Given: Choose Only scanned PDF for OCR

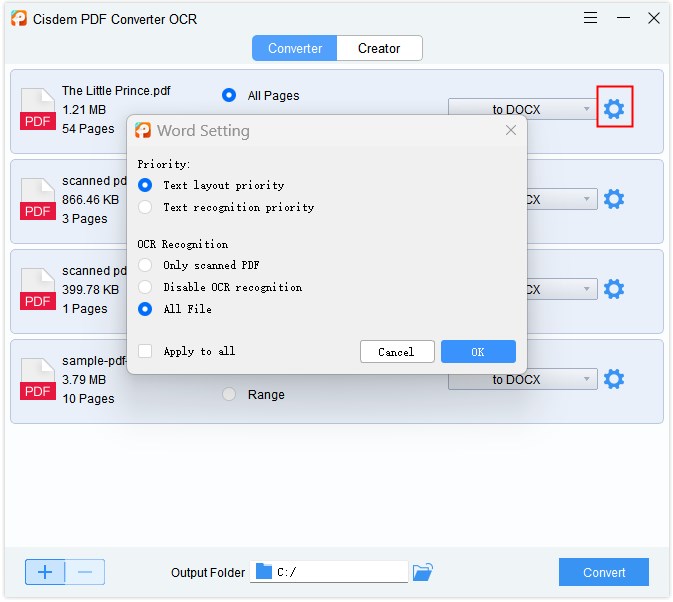Looking at the screenshot, I should pyautogui.click(x=145, y=265).
